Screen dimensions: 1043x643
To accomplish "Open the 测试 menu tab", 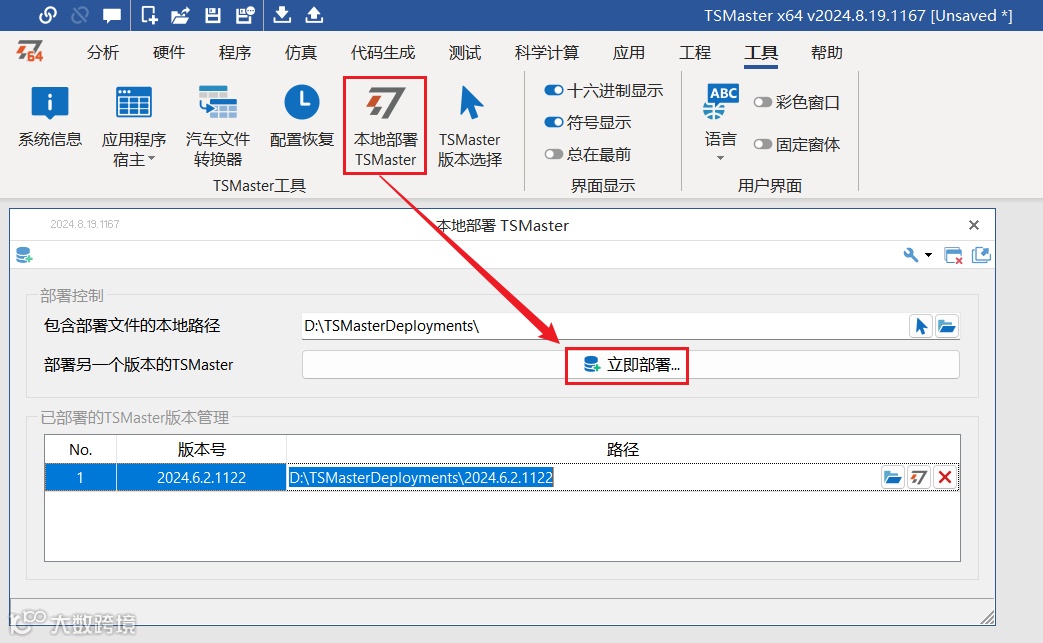I will click(465, 53).
